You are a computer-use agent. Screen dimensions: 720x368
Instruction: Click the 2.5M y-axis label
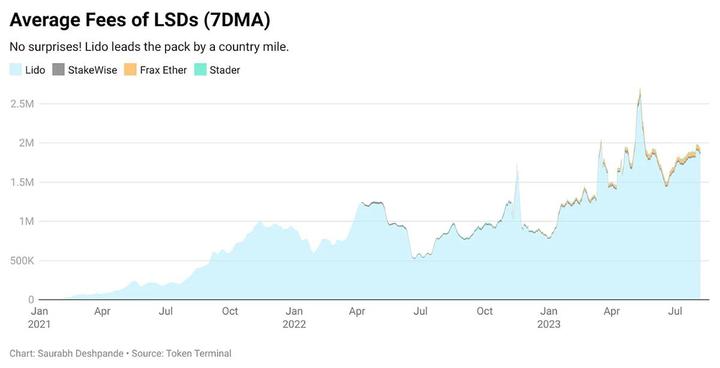click(x=22, y=104)
